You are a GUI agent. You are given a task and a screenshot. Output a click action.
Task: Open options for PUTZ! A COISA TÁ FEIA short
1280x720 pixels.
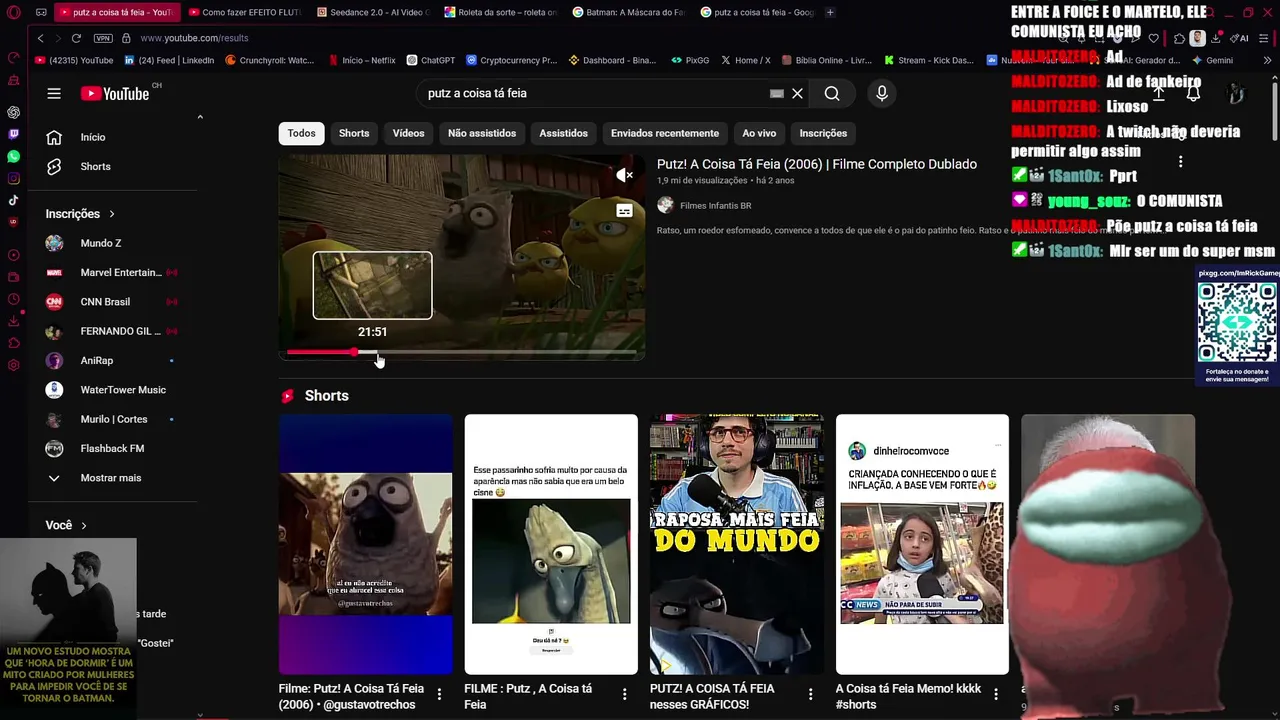(810, 693)
